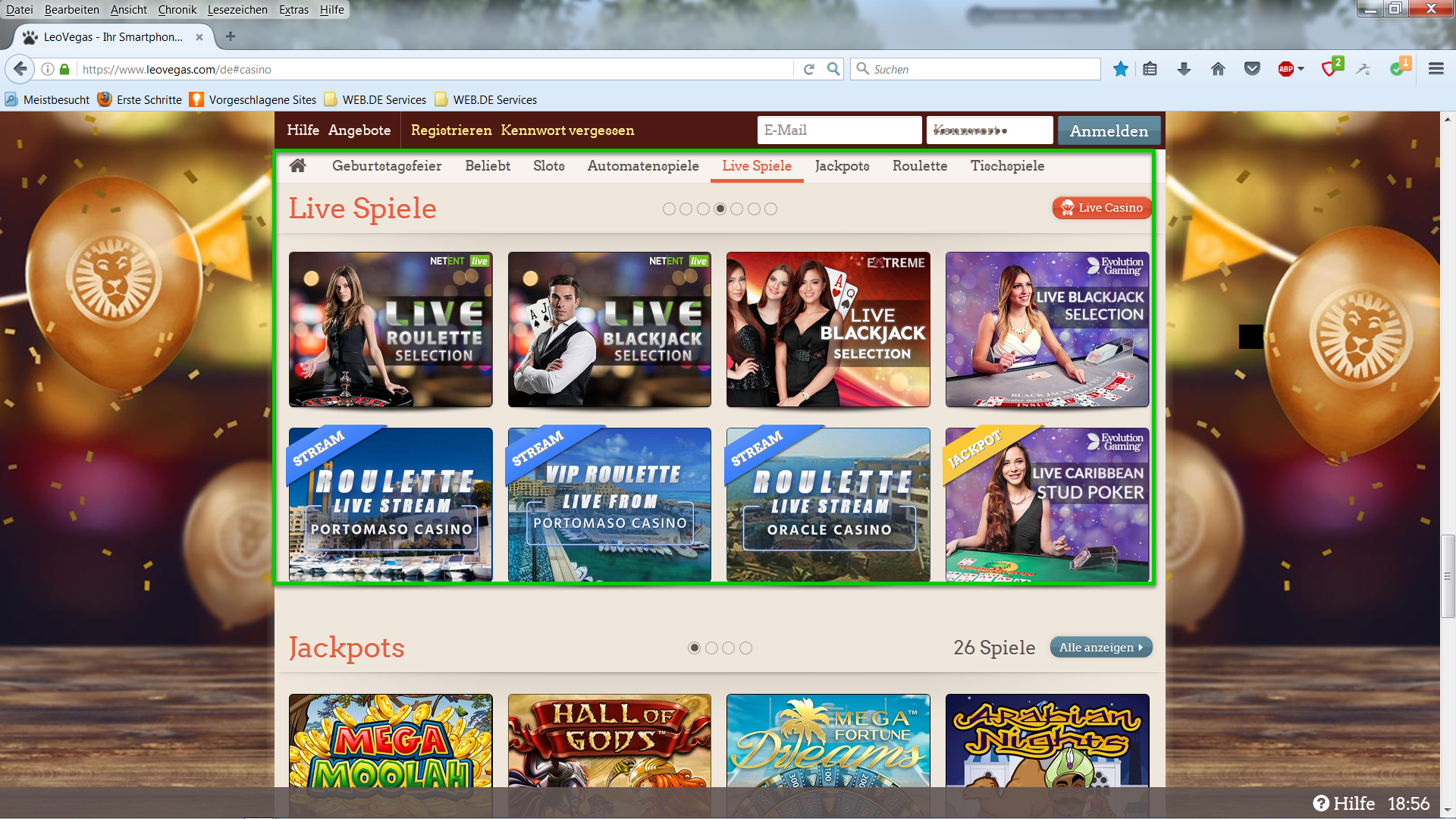
Task: Switch to Roulette category tab
Action: 920,165
